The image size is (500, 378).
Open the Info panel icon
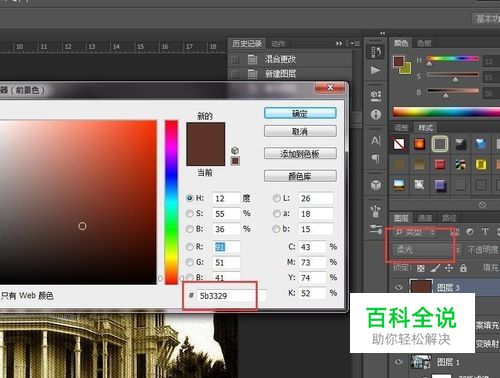[376, 115]
